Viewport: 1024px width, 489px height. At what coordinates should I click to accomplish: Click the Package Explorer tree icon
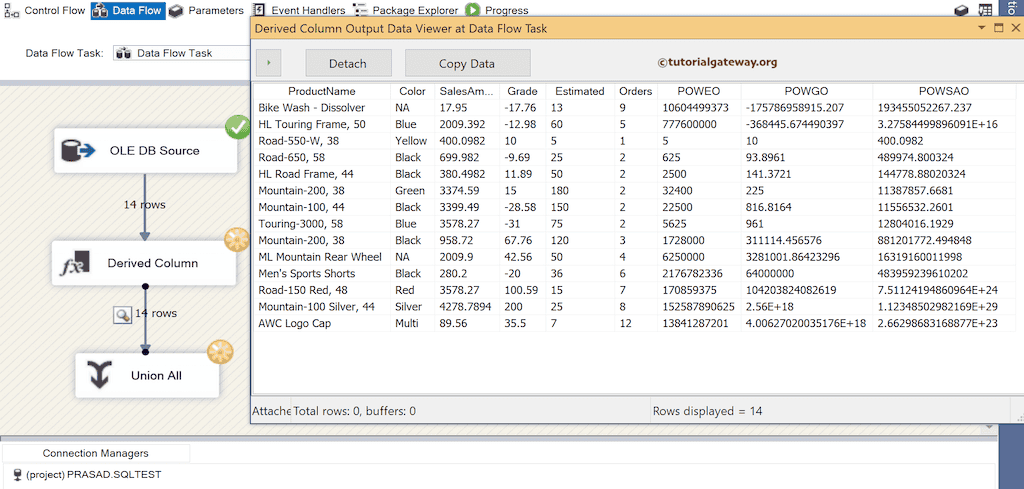359,10
